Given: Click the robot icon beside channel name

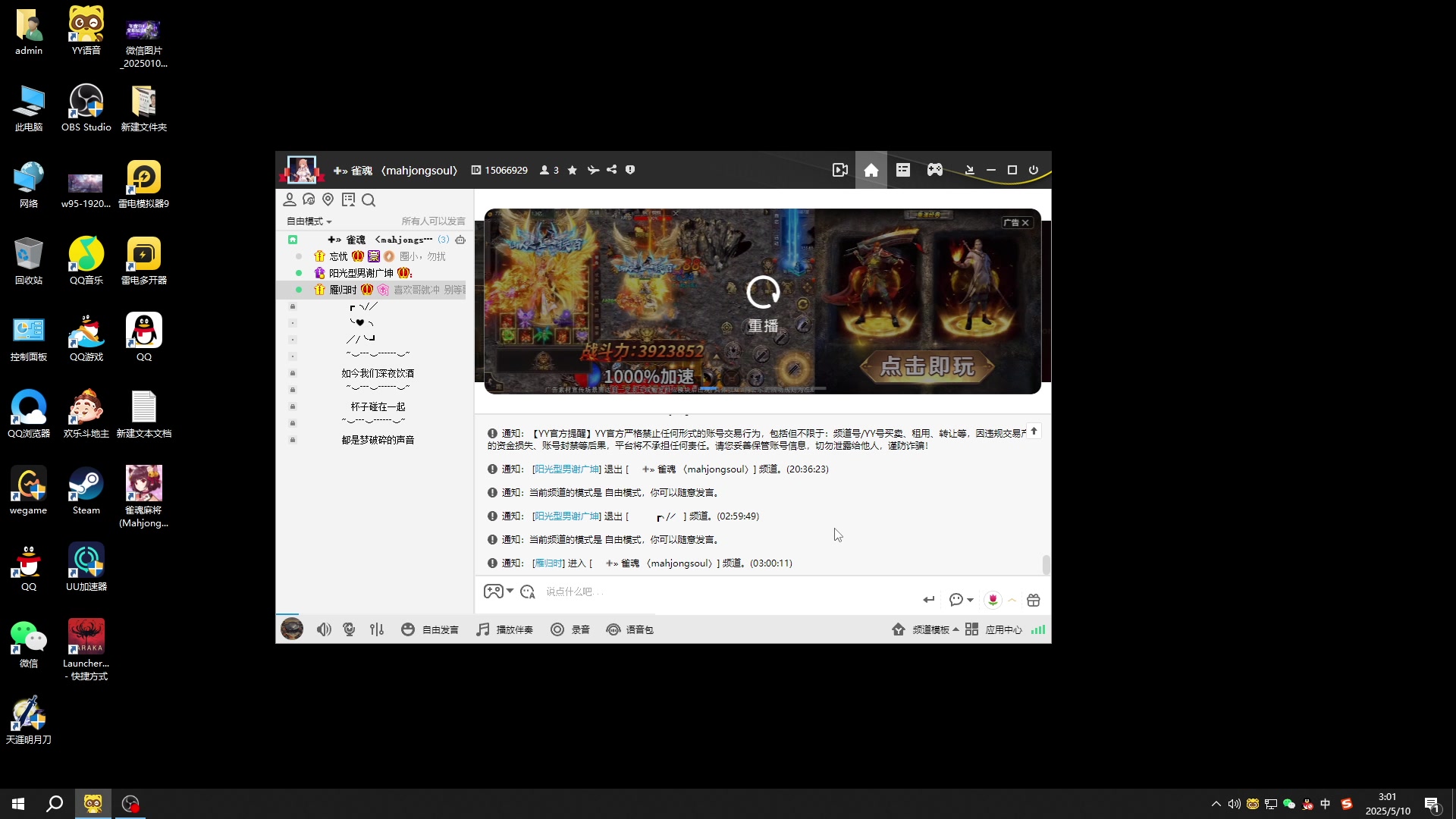Looking at the screenshot, I should [x=460, y=240].
